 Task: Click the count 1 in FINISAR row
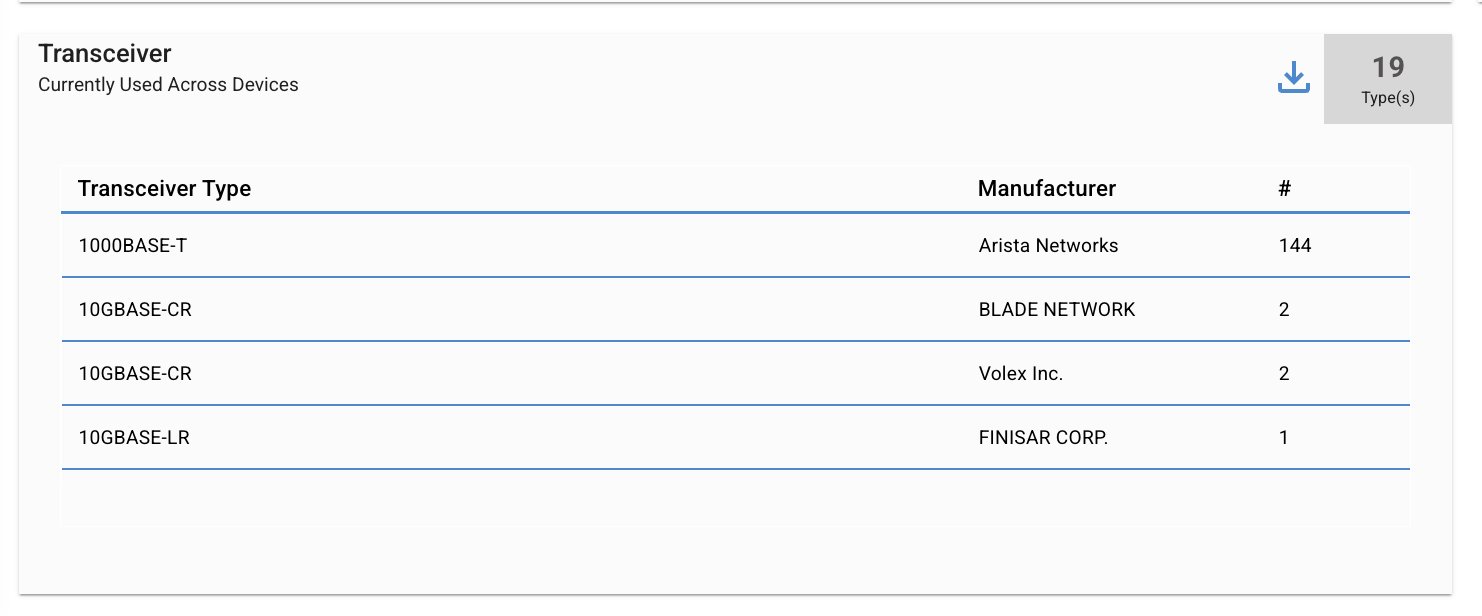(x=1284, y=437)
